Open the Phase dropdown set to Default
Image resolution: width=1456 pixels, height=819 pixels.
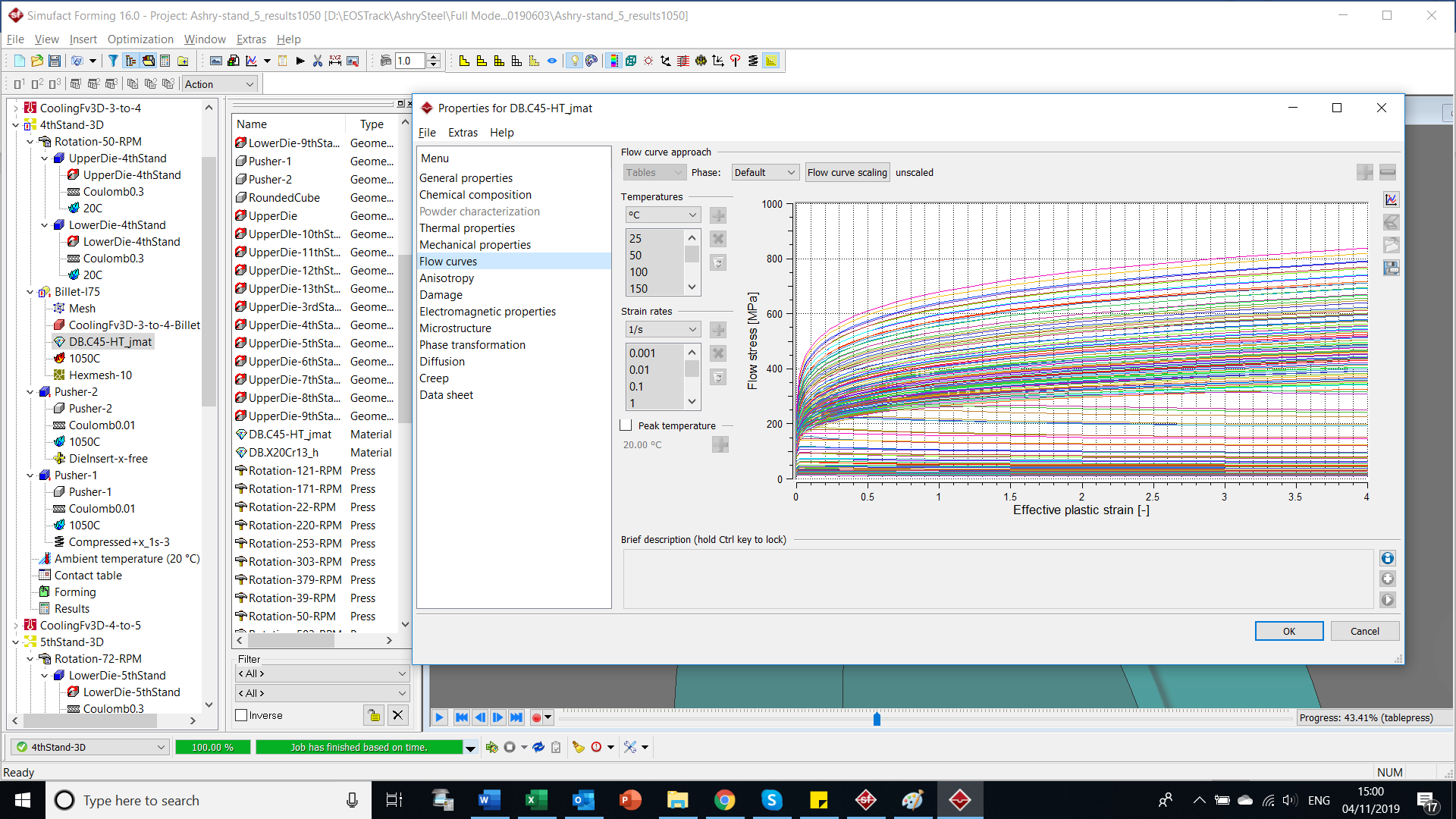point(764,172)
